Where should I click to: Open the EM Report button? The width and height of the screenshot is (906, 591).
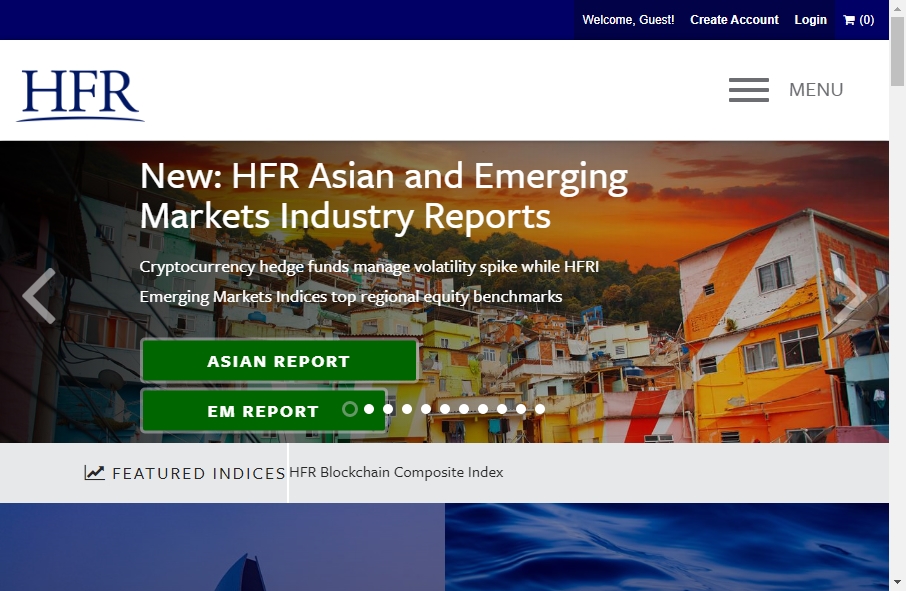point(263,411)
